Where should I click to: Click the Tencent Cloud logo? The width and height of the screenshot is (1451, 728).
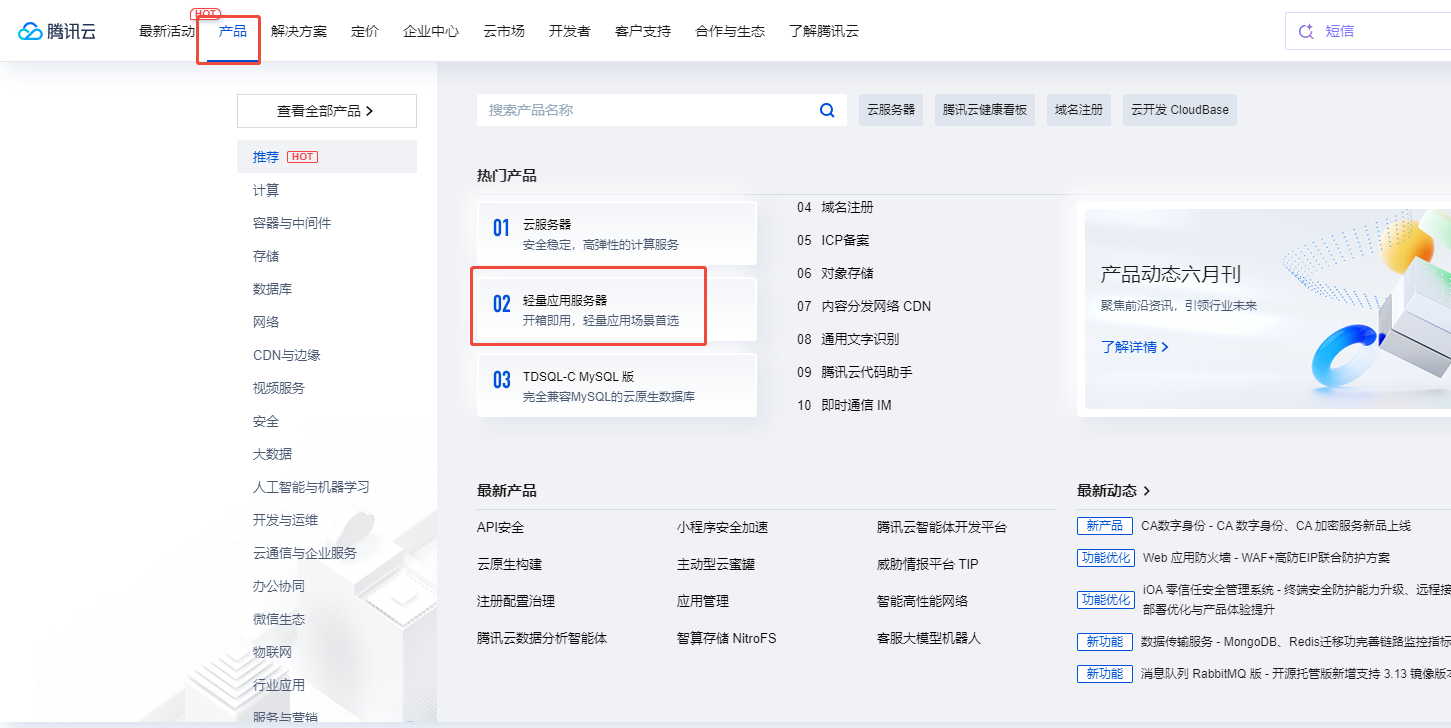coord(57,31)
